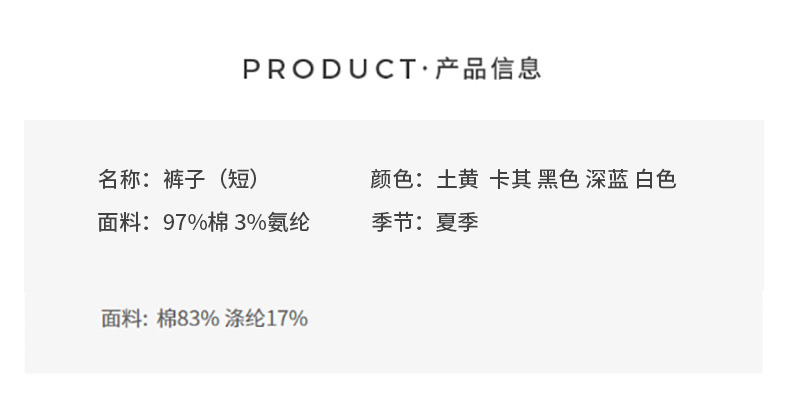Pick the 黑色 color option

[558, 180]
